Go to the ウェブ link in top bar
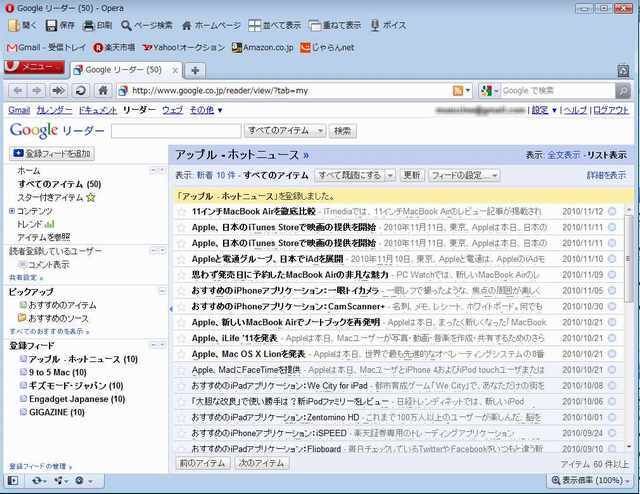640x494 pixels. [x=172, y=110]
